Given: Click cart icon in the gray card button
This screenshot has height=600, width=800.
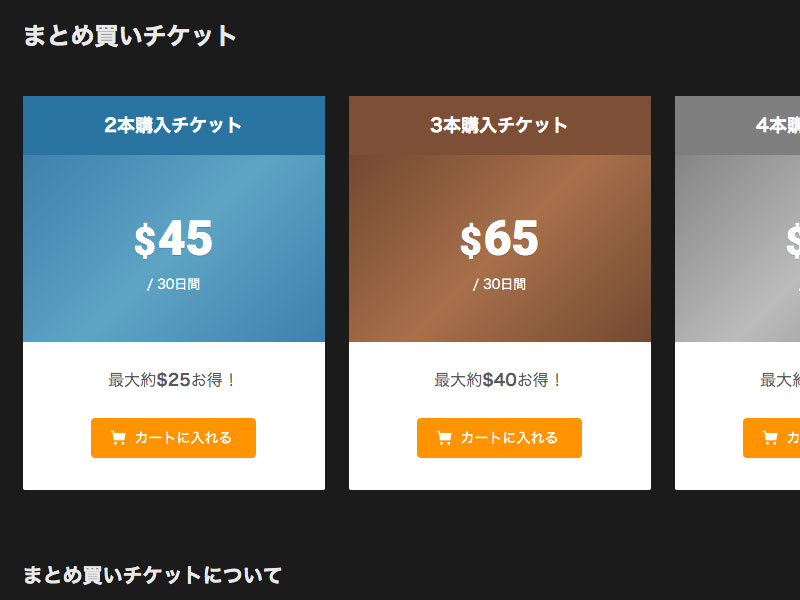Looking at the screenshot, I should tap(770, 438).
